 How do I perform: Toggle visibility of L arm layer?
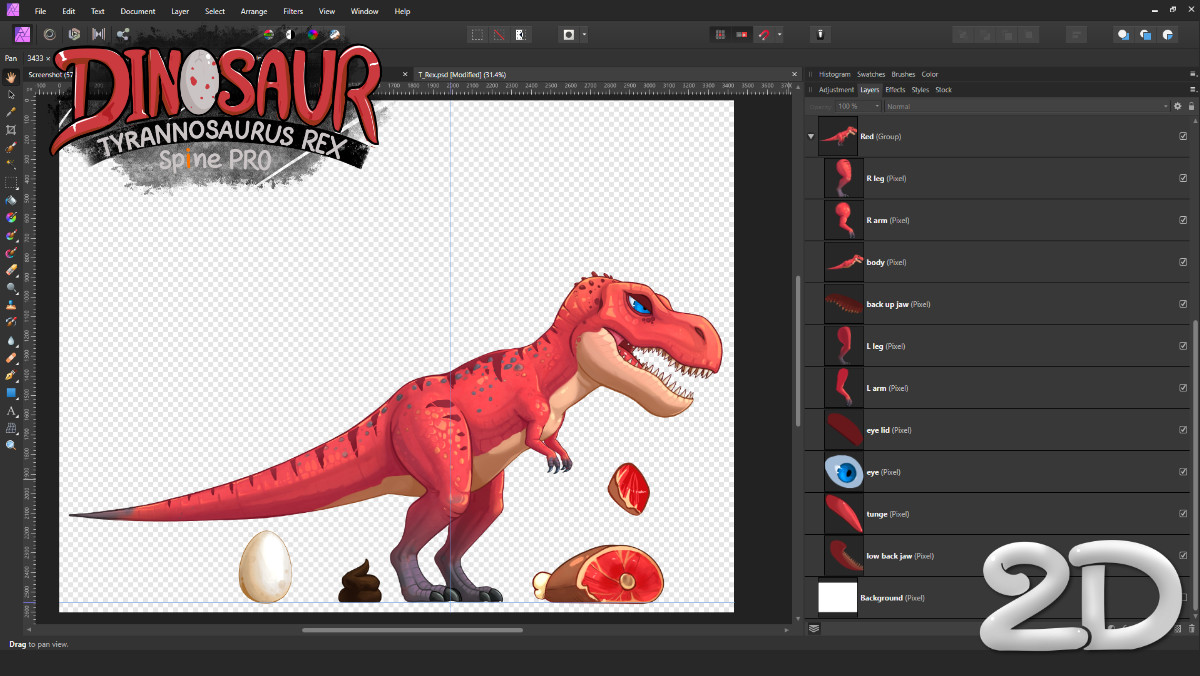(x=1183, y=388)
